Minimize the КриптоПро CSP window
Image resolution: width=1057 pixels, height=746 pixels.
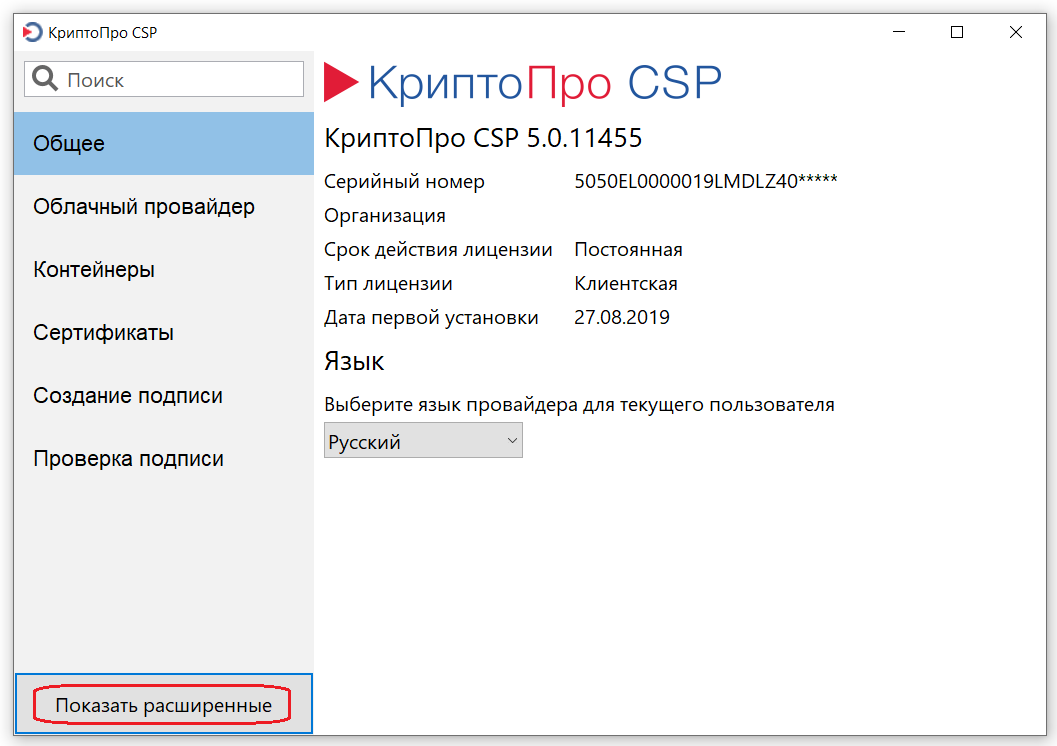[x=899, y=32]
